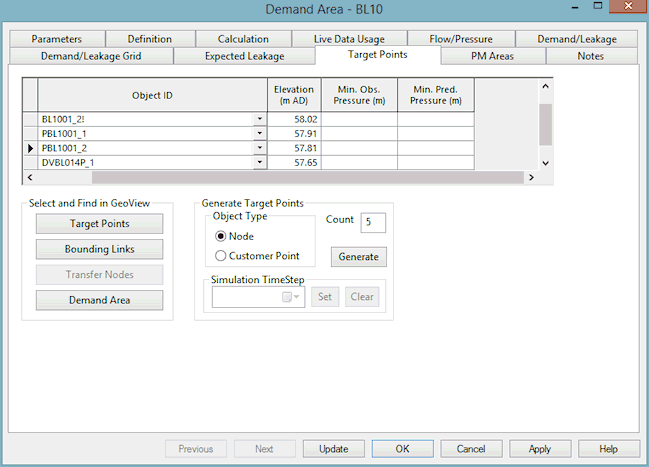
Task: Switch to the Parameters tab
Action: (x=57, y=39)
